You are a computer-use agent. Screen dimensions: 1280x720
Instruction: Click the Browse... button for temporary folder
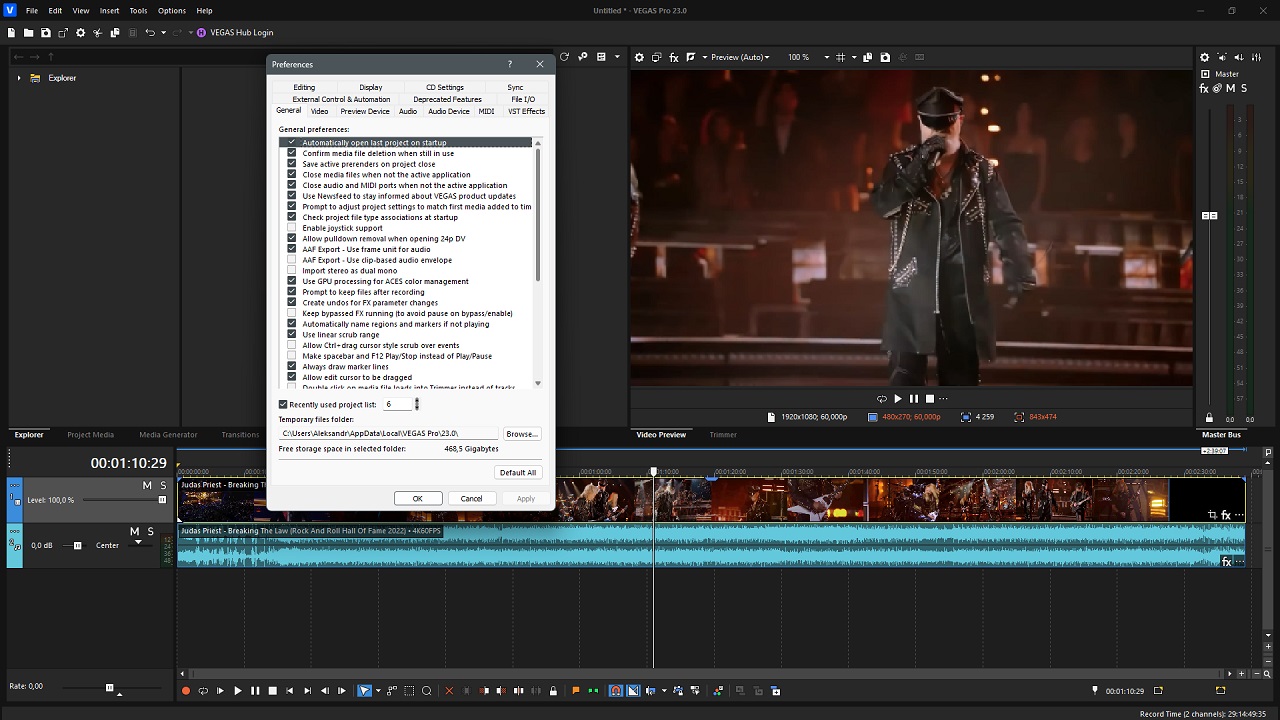(521, 434)
